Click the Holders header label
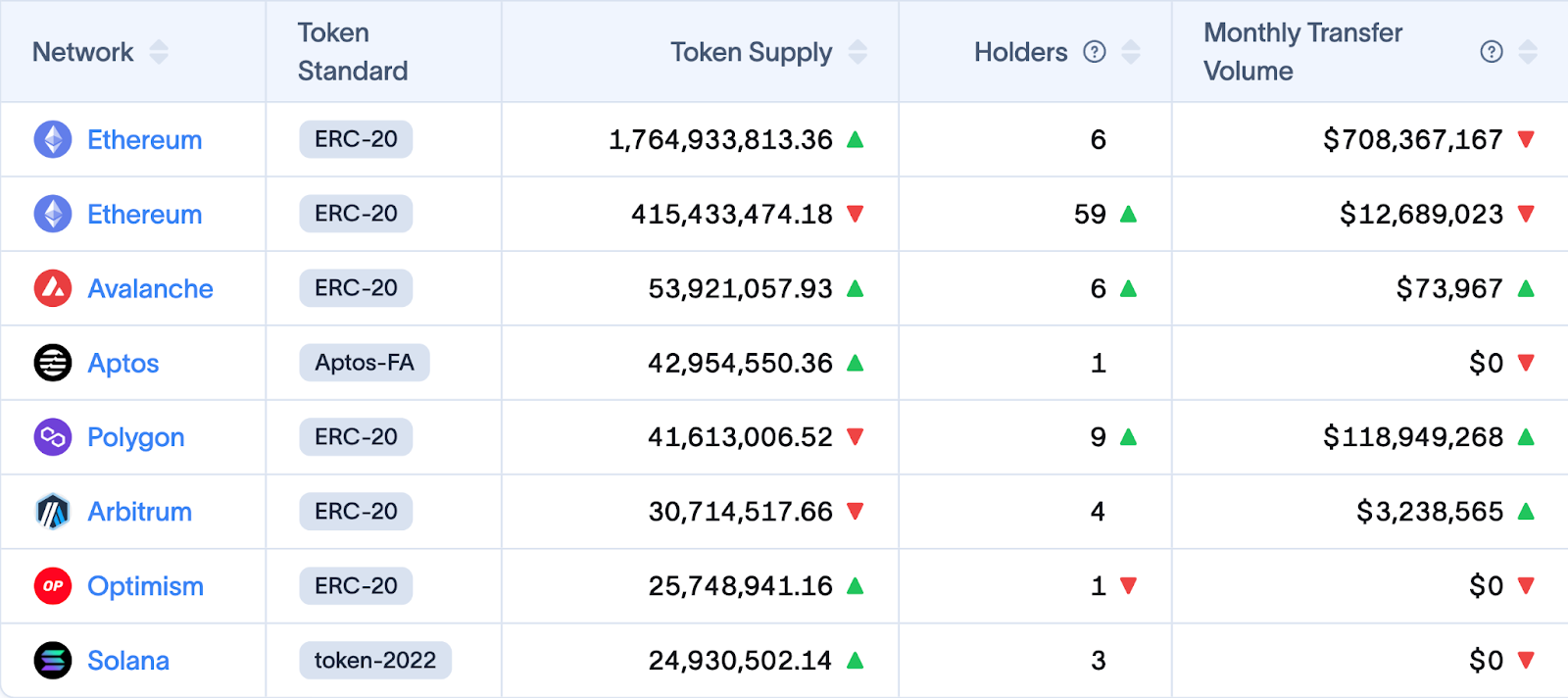Image resolution: width=1568 pixels, height=698 pixels. [x=1021, y=52]
